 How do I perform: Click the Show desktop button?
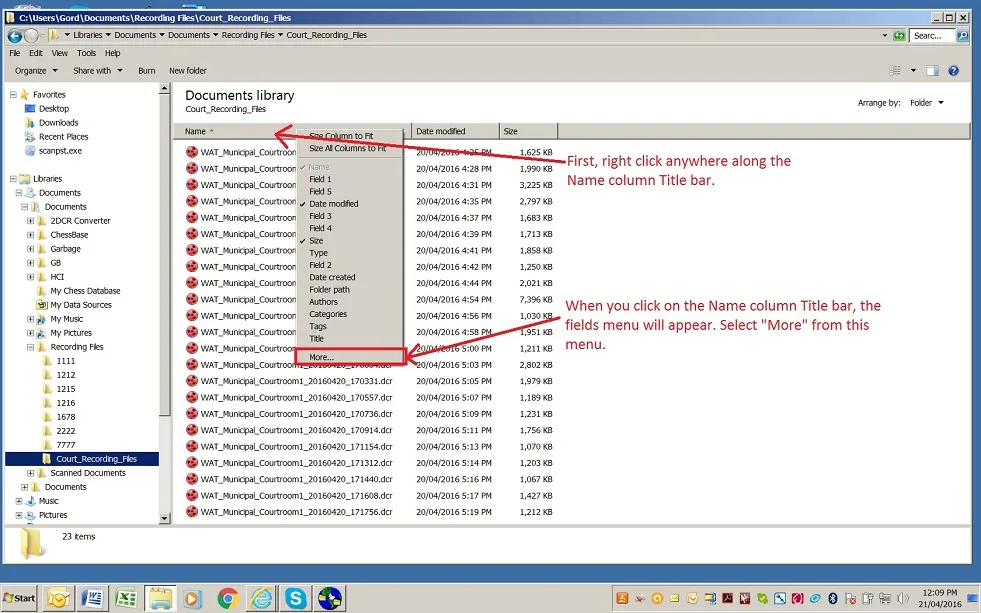973,599
